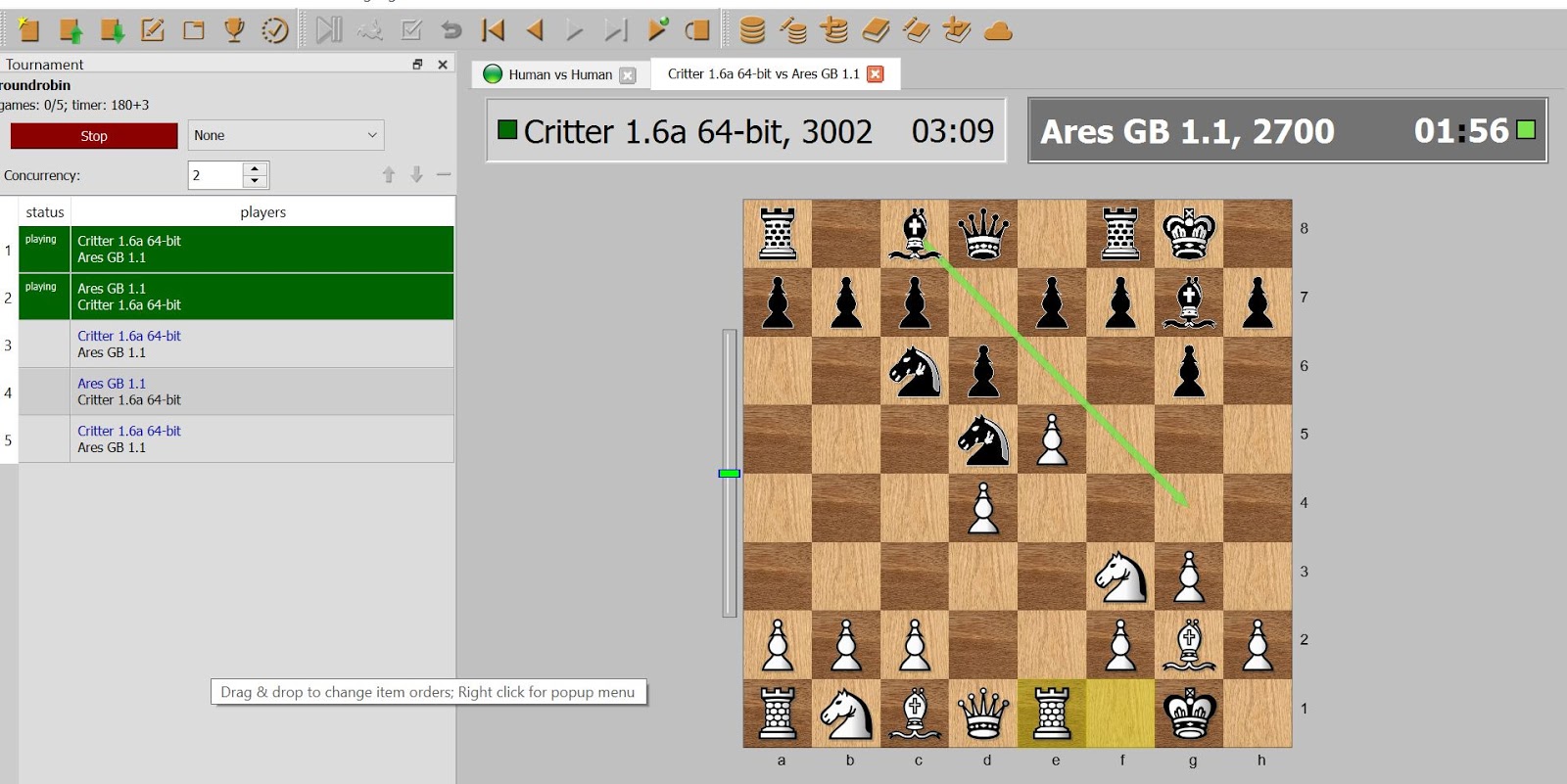The image size is (1567, 784).
Task: Click the grayed handshake draw icon
Action: pyautogui.click(x=370, y=30)
